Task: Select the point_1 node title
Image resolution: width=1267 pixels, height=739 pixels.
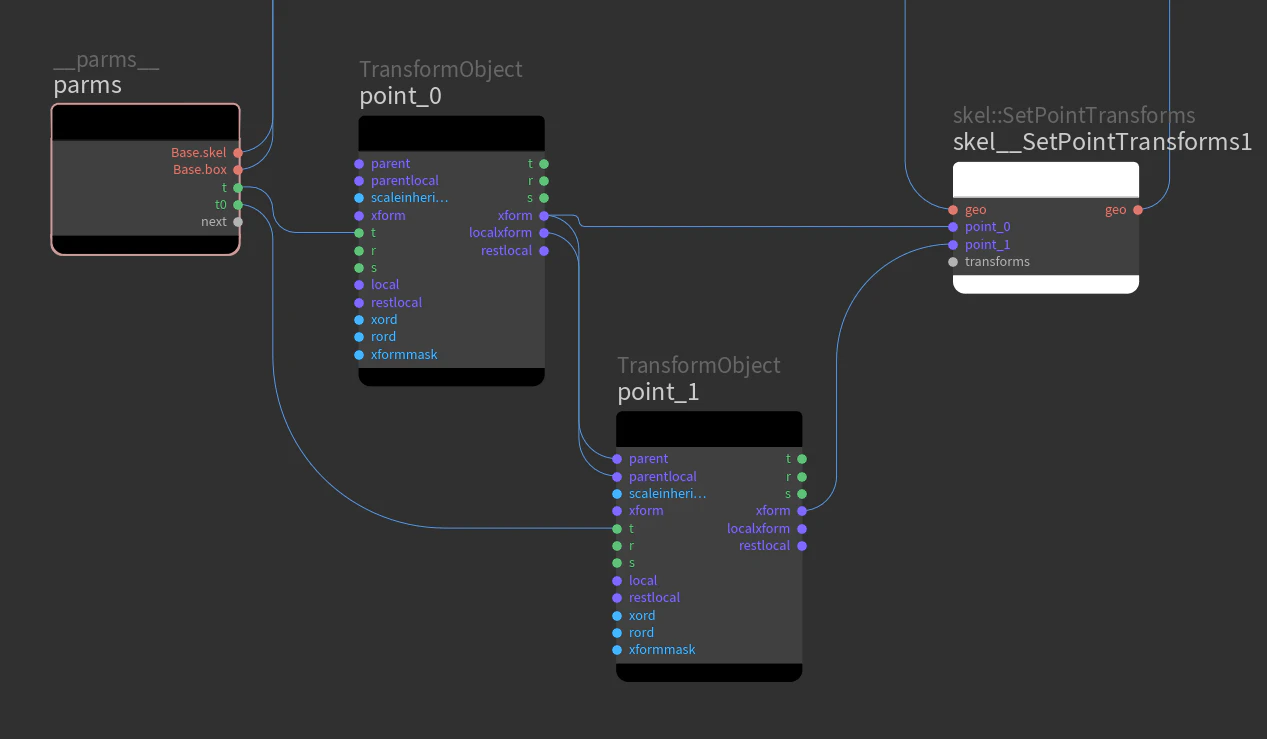Action: 658,392
